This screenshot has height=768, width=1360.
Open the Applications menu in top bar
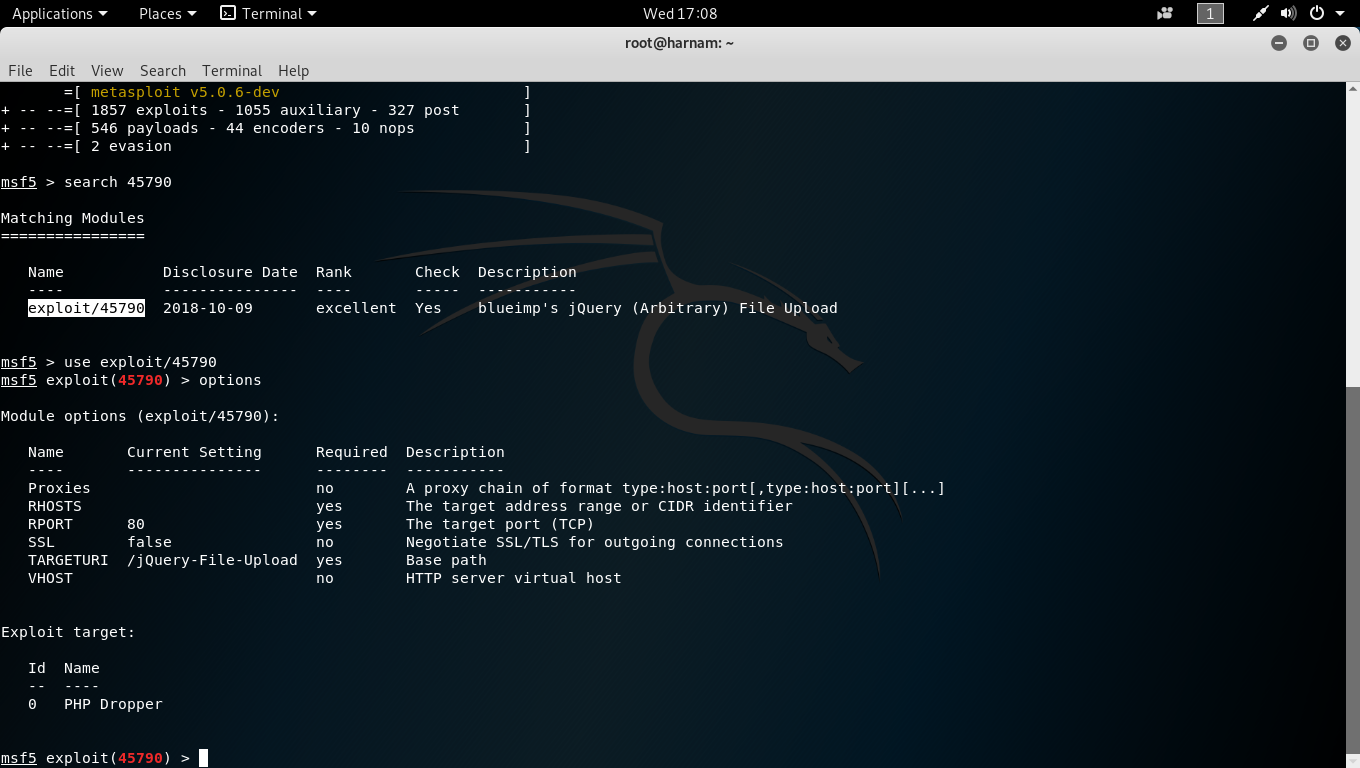pos(59,13)
